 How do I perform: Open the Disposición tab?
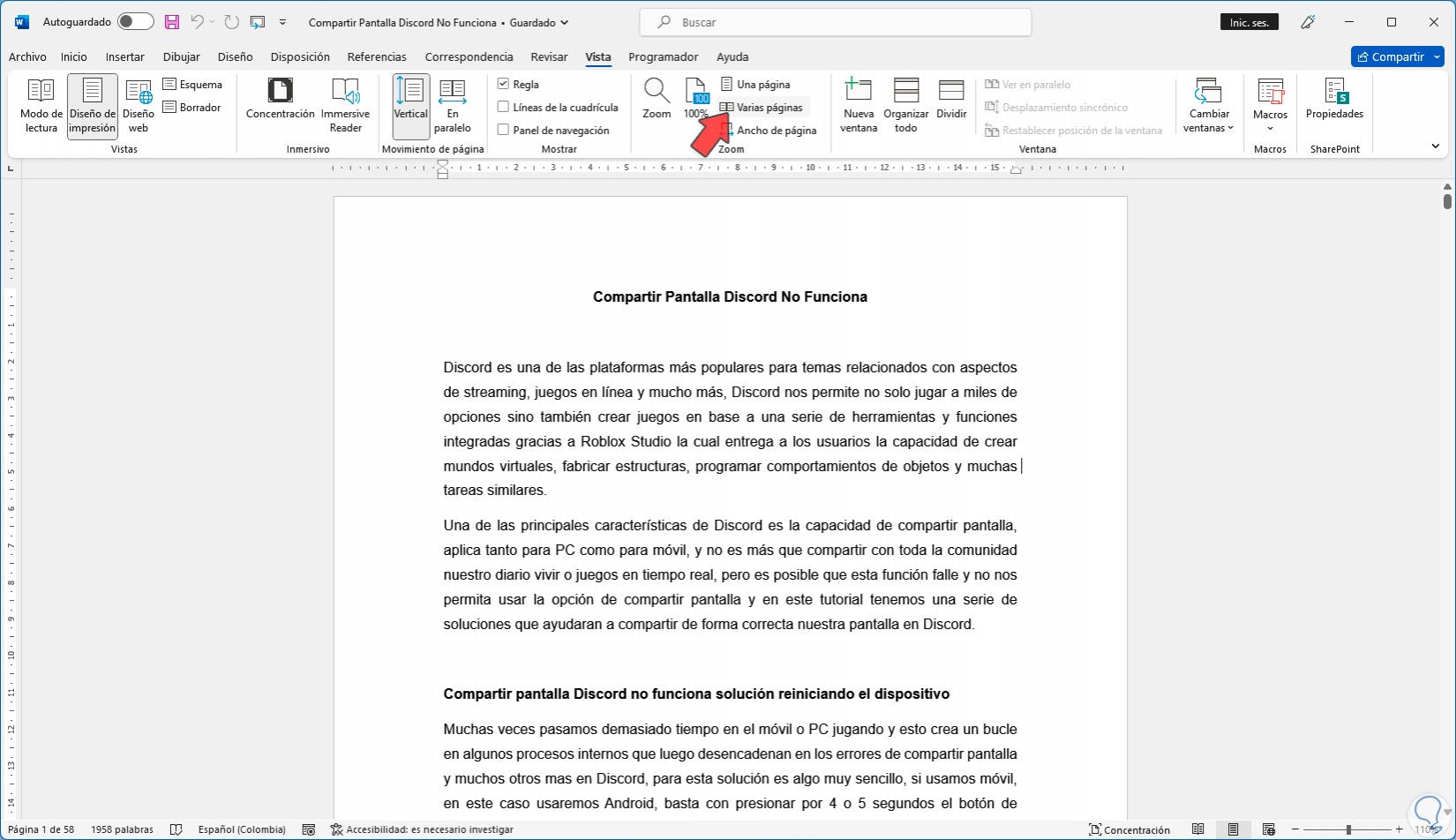click(x=300, y=57)
